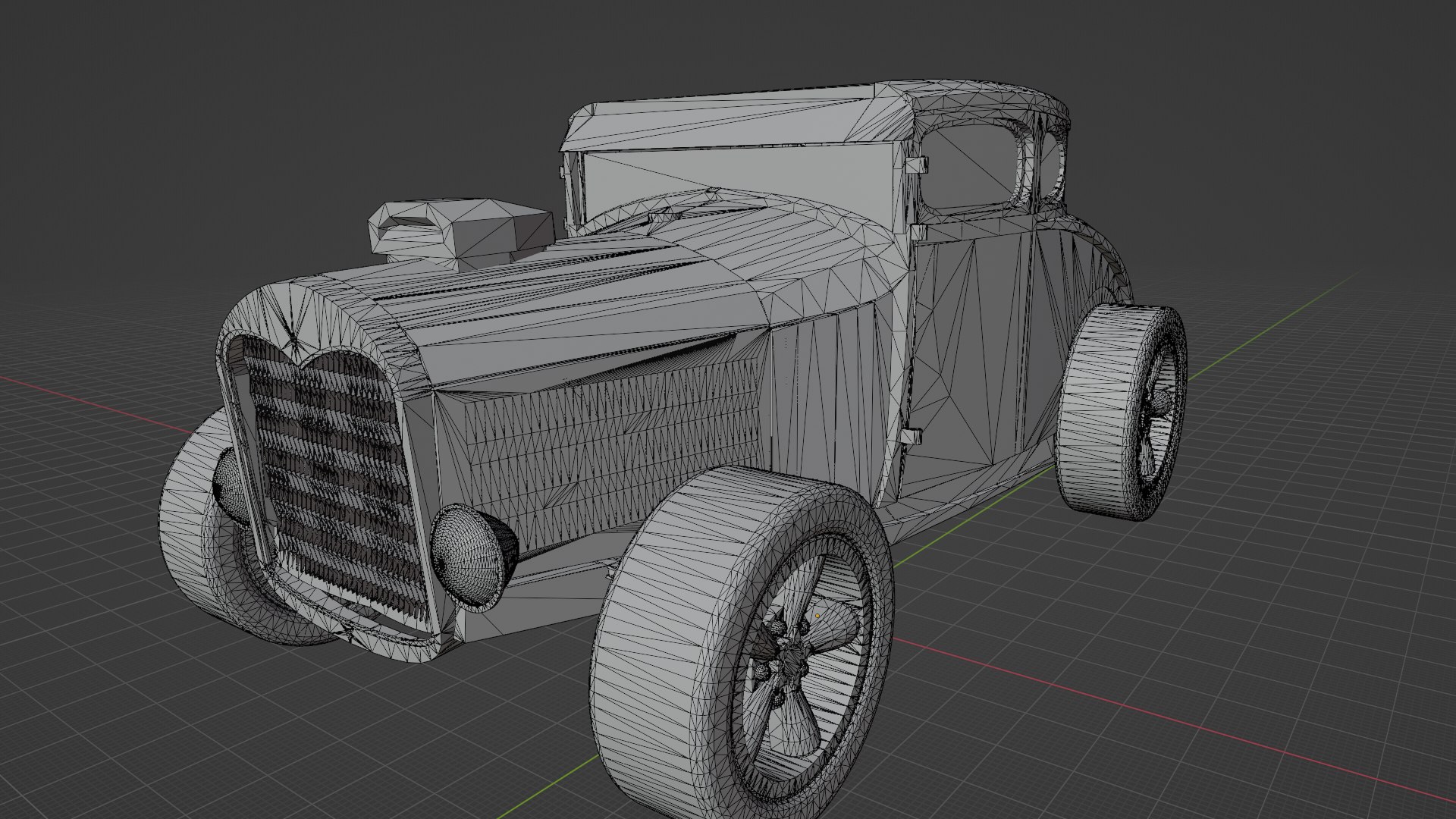Click the orange object origin dot
Viewport: 1456px width, 819px height.
817,617
